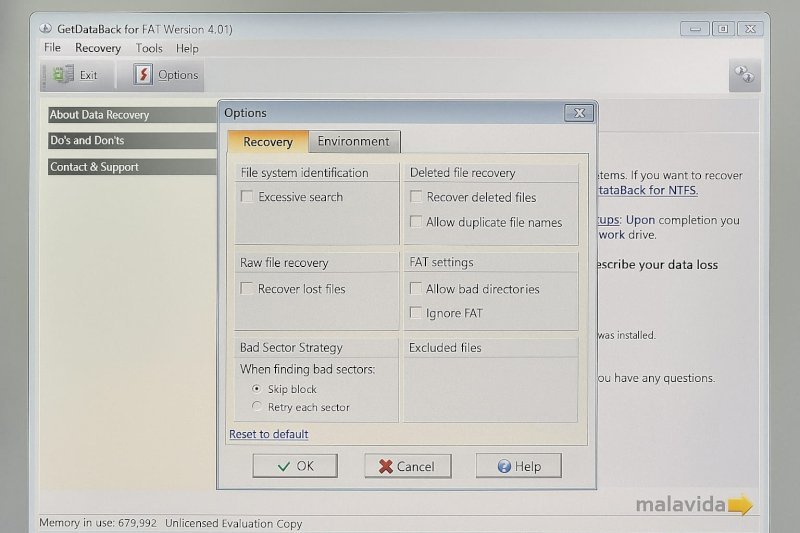Toggle Allow duplicate file names
The width and height of the screenshot is (800, 533).
pyautogui.click(x=416, y=223)
